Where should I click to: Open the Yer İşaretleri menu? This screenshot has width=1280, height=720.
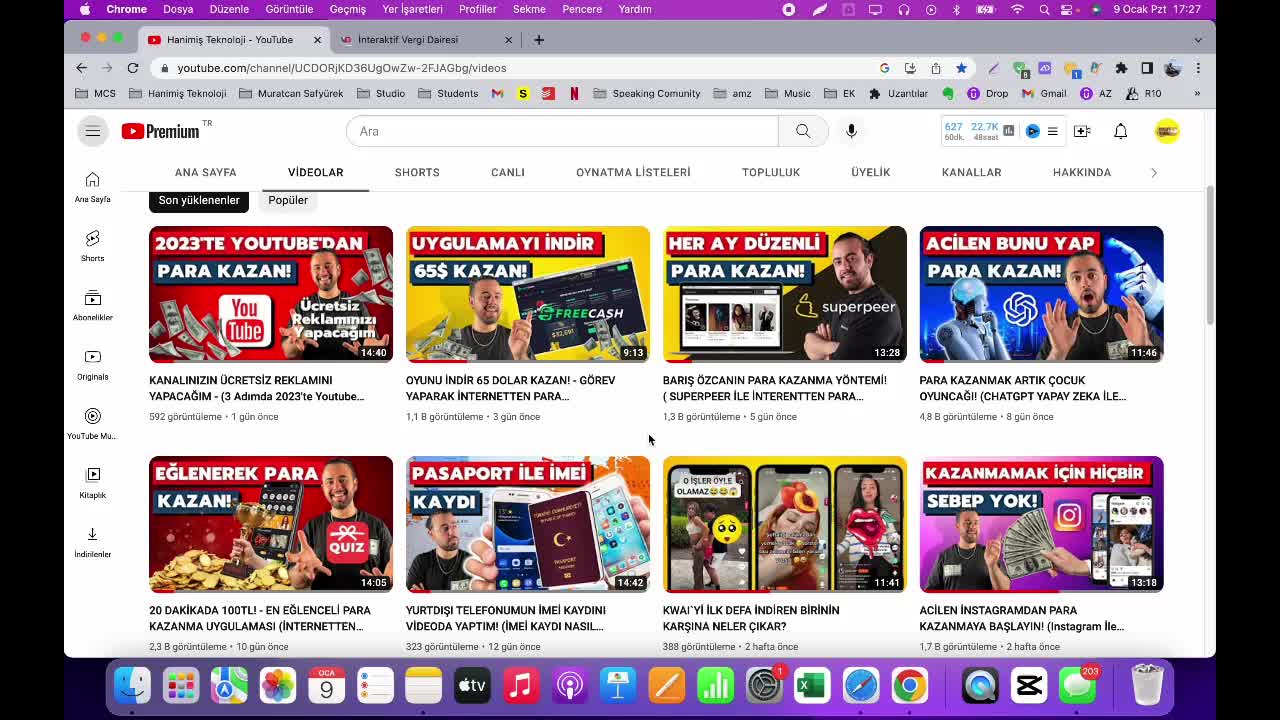click(412, 9)
